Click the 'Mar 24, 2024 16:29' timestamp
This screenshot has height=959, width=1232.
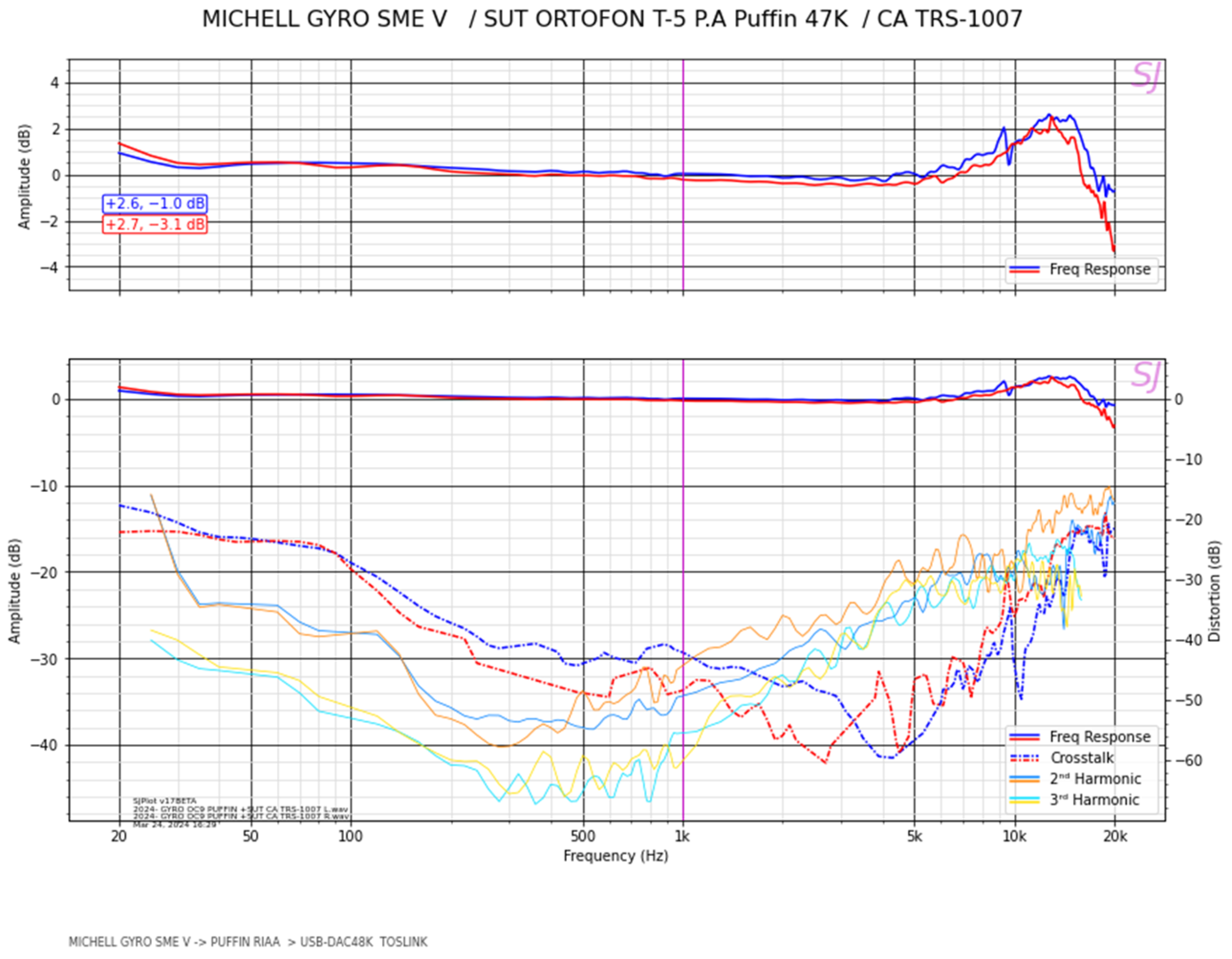coord(175,825)
